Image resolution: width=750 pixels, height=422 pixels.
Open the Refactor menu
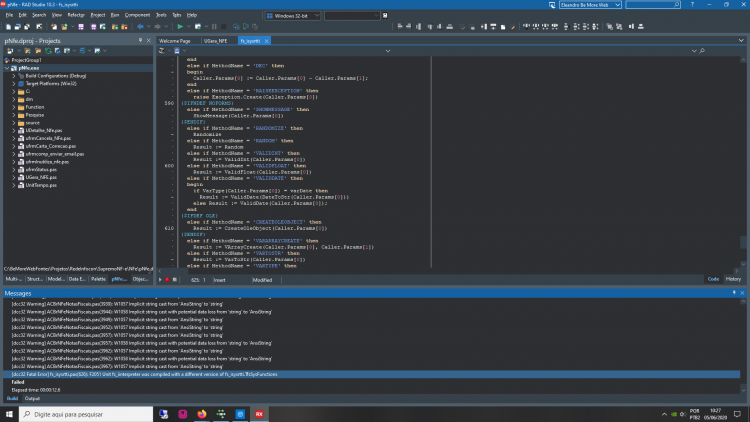[x=76, y=15]
